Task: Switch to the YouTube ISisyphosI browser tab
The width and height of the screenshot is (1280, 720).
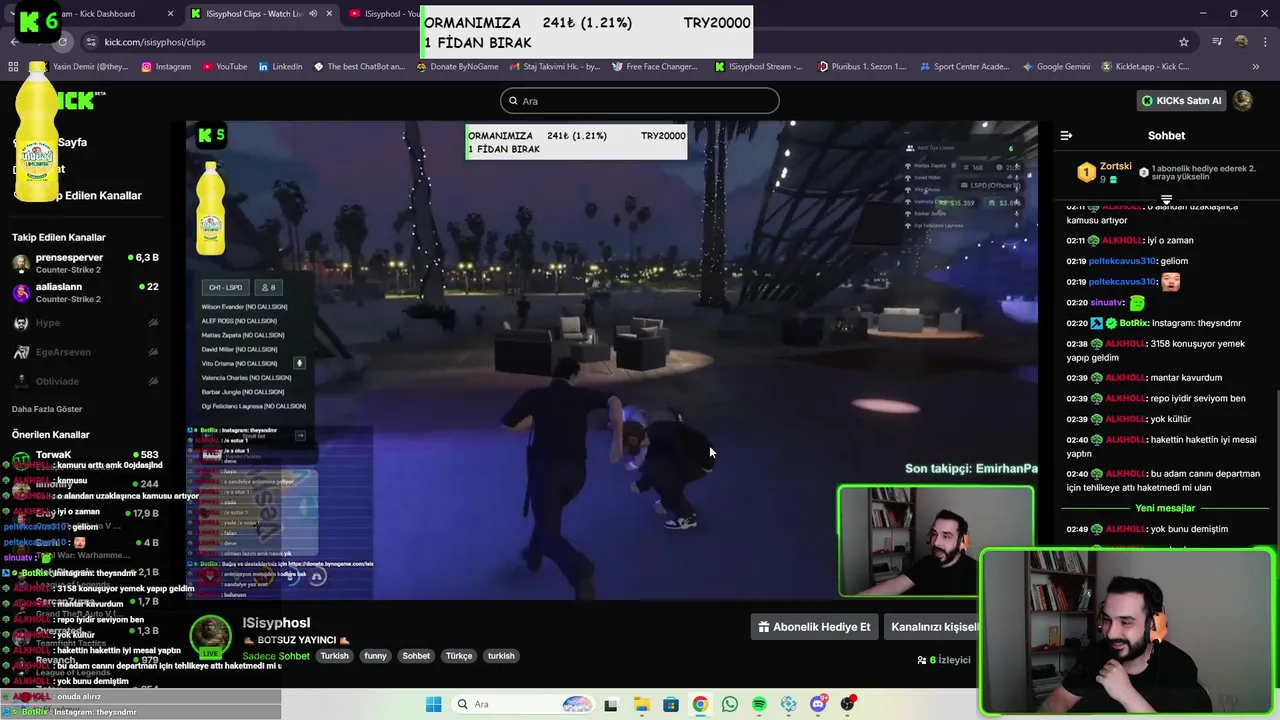Action: point(385,14)
